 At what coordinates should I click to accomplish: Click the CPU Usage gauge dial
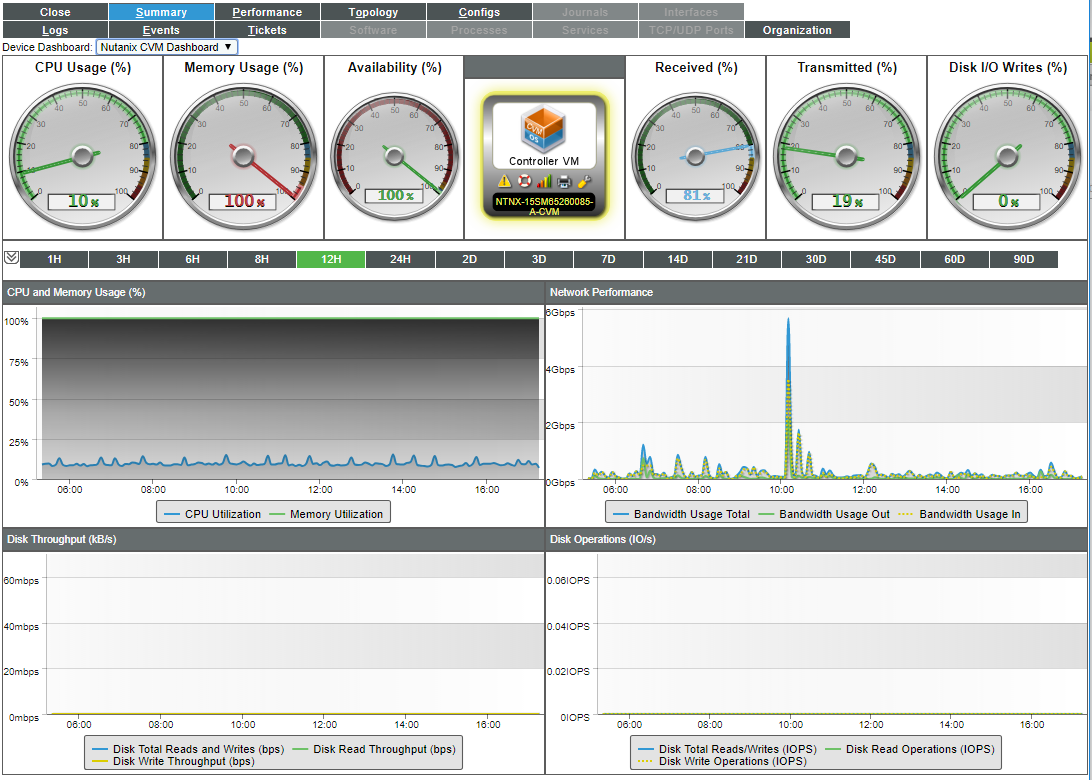[82, 156]
